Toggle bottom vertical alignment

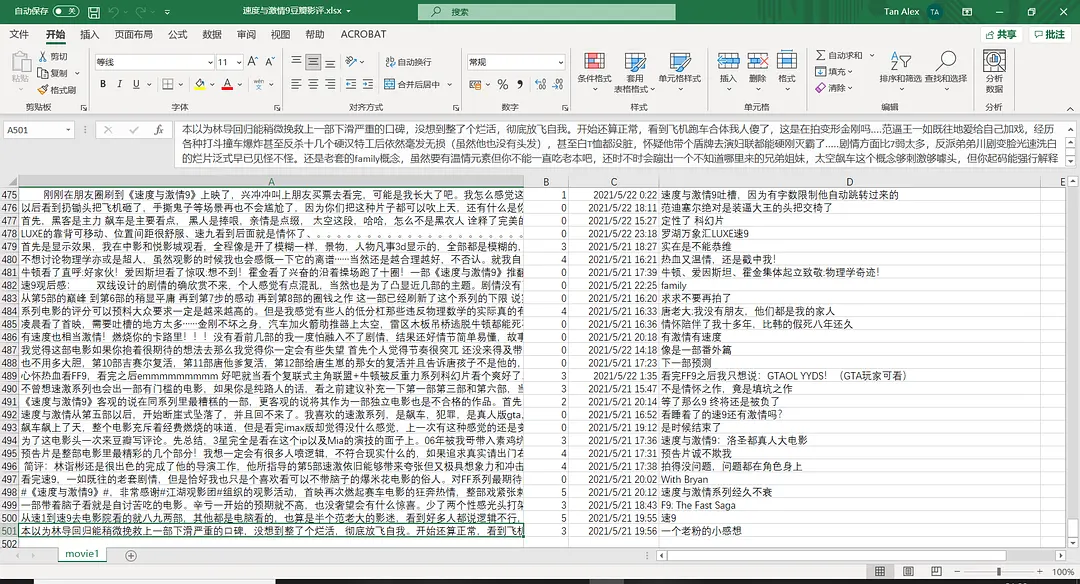point(331,62)
